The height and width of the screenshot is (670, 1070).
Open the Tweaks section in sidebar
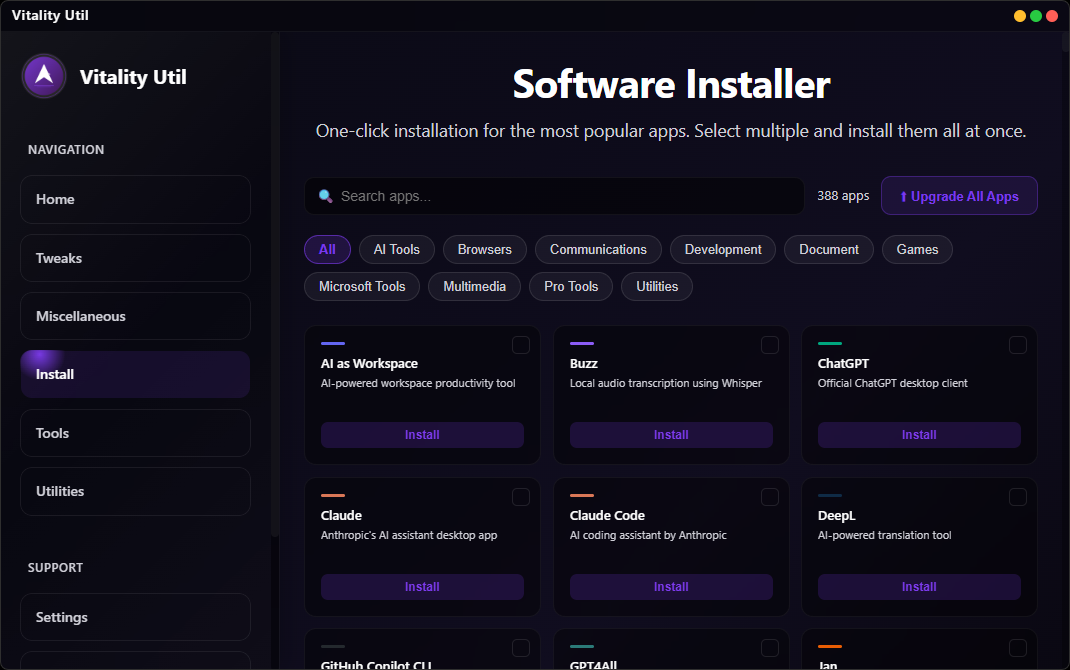coord(135,258)
